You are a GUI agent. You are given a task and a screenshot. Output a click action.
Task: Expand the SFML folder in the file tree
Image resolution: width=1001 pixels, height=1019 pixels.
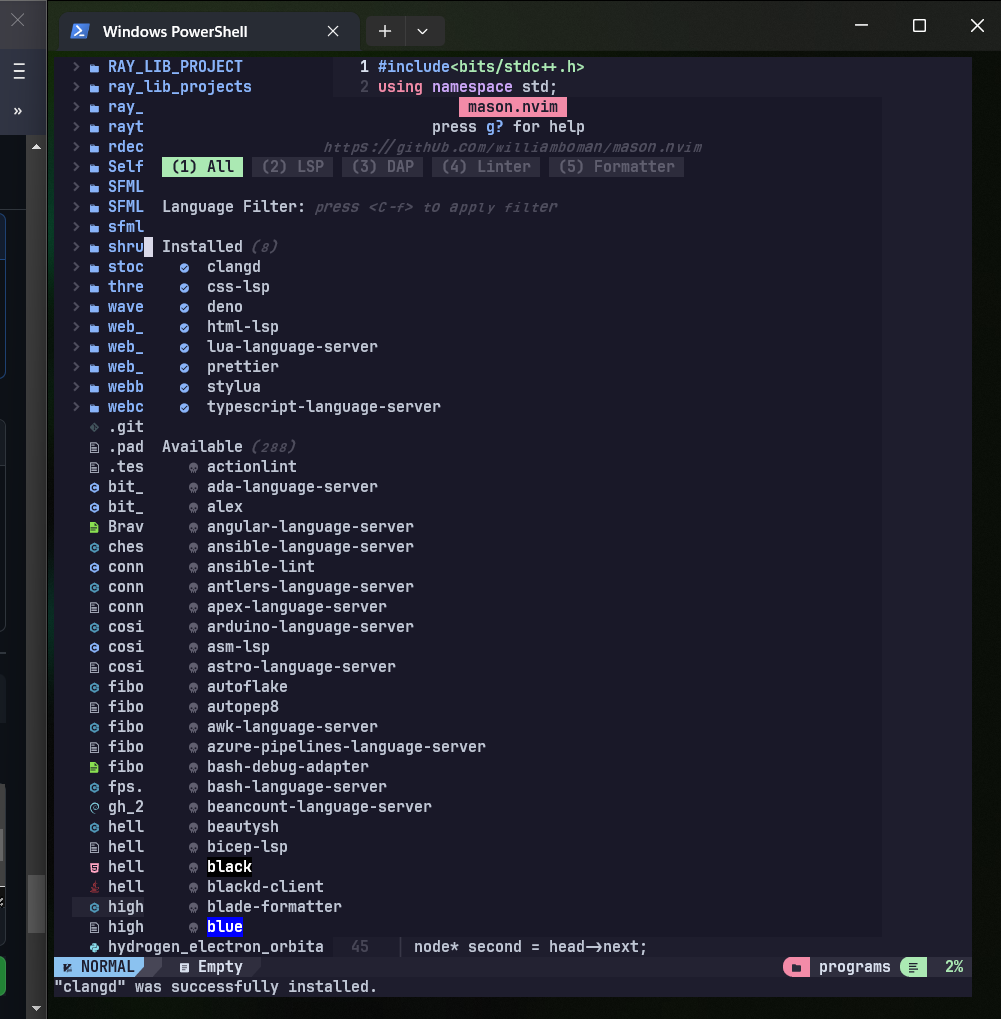[75, 186]
